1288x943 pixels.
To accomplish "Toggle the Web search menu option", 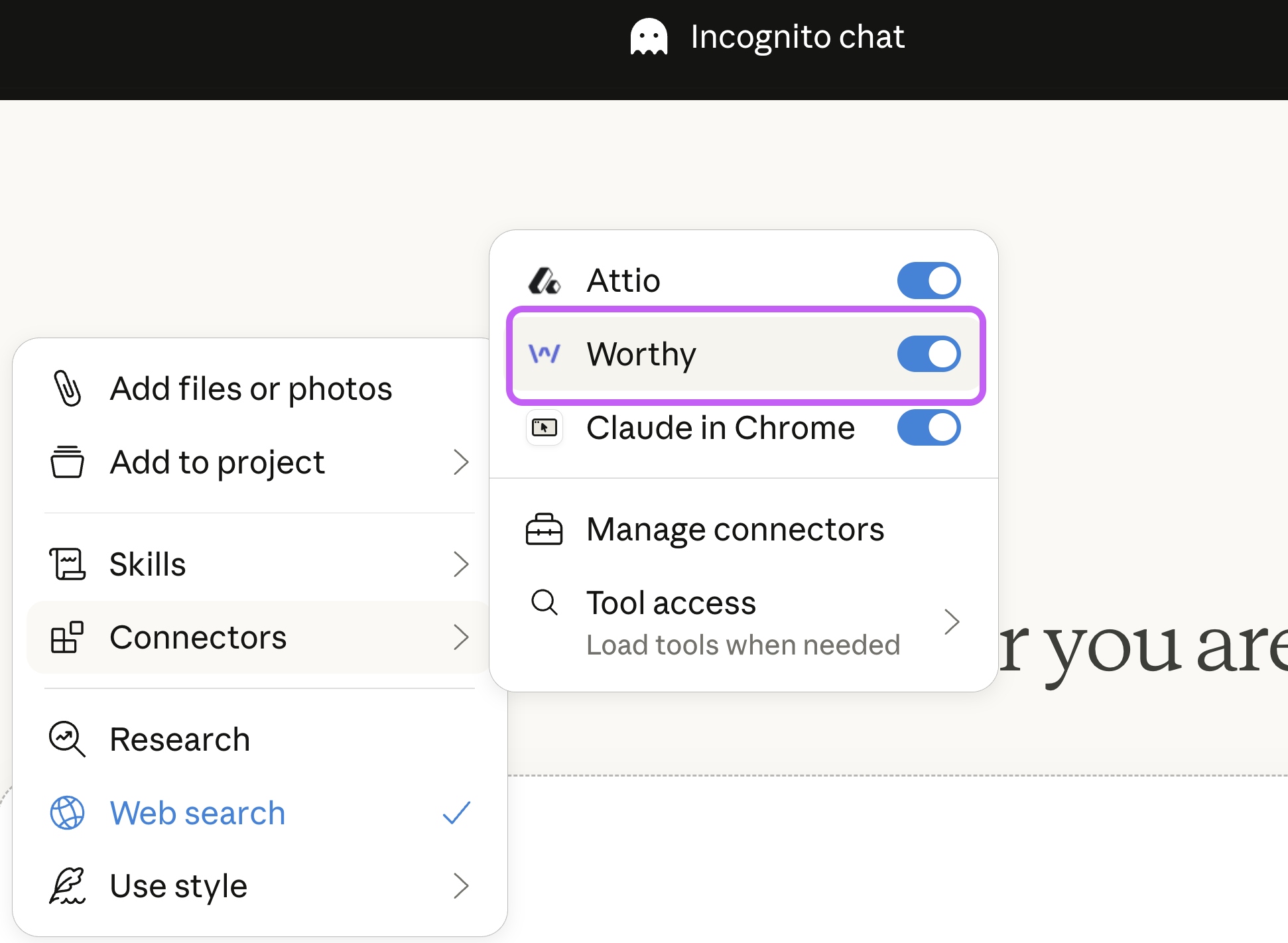I will pyautogui.click(x=260, y=813).
